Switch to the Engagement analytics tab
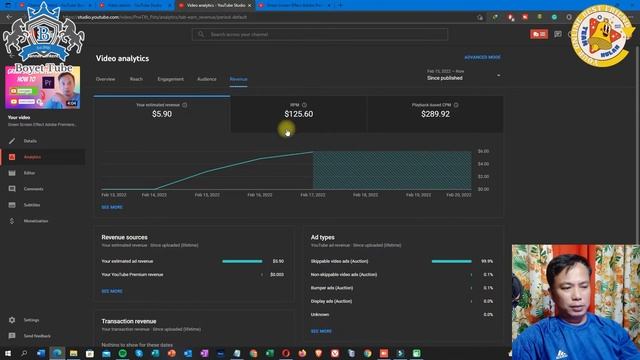 (171, 79)
